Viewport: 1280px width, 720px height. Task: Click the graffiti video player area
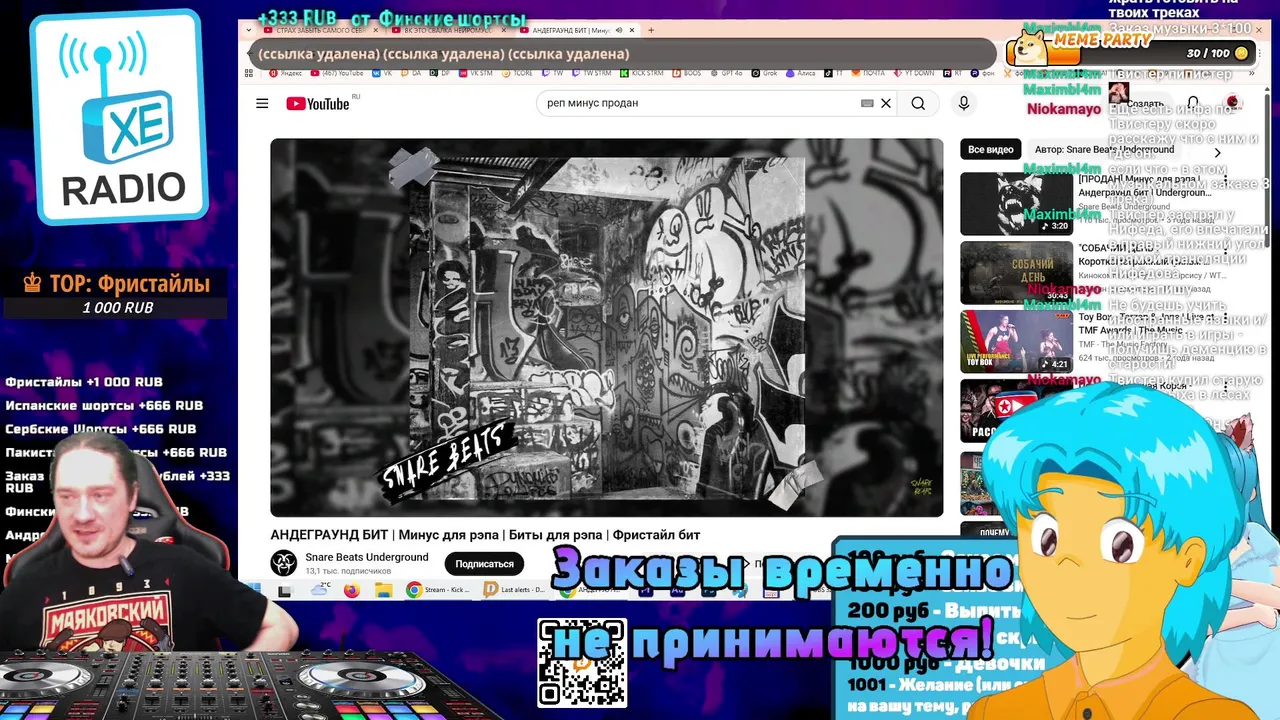click(606, 327)
